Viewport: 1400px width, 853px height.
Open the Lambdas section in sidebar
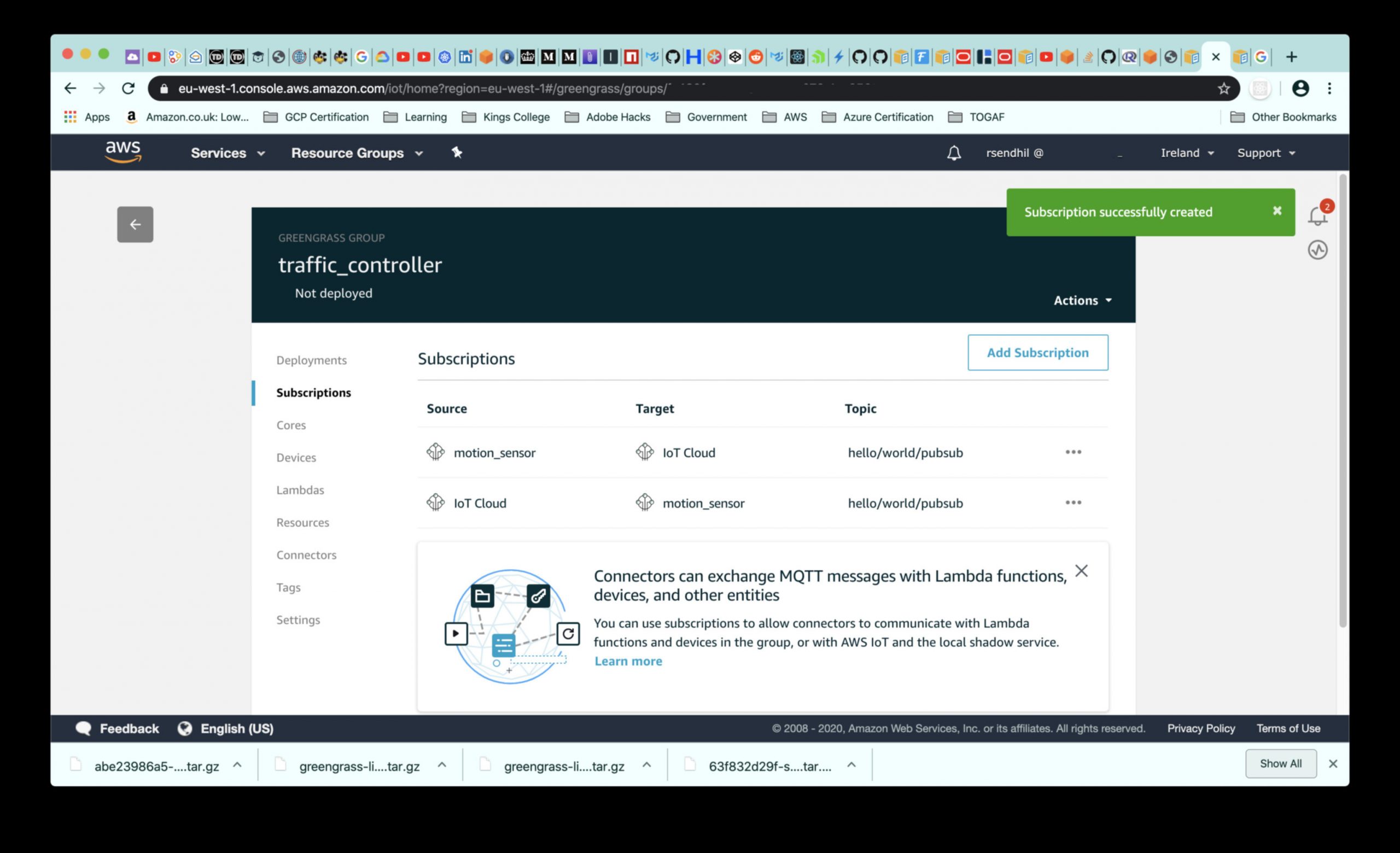click(300, 489)
